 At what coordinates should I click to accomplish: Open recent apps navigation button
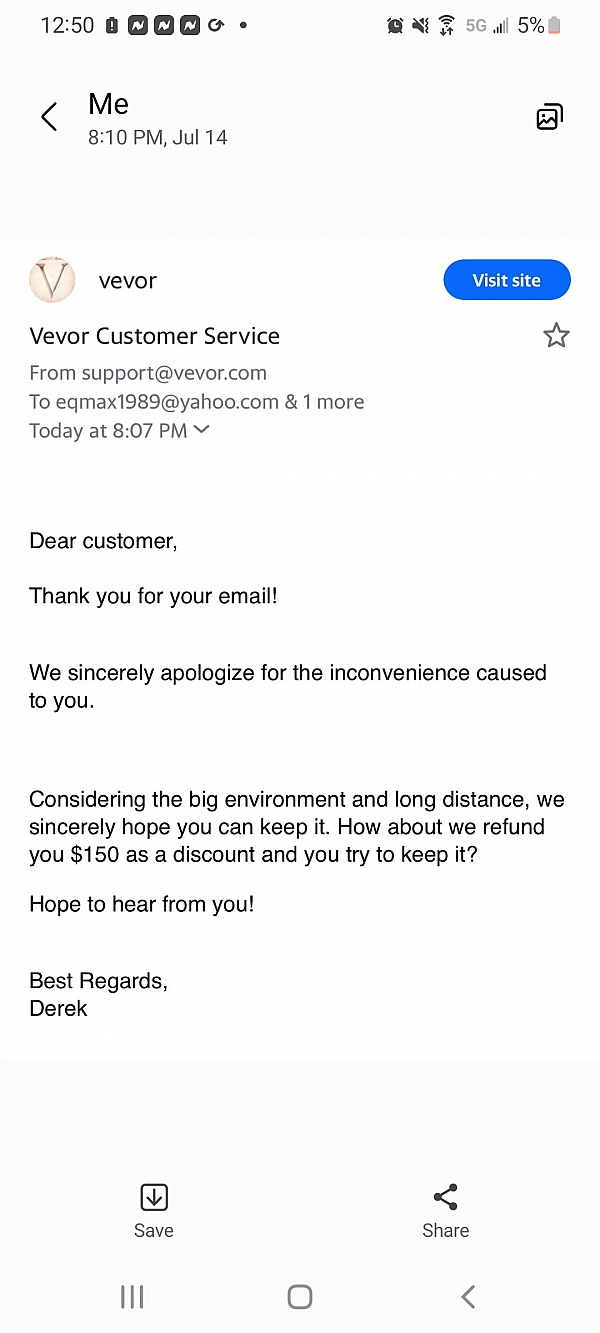coord(132,1297)
